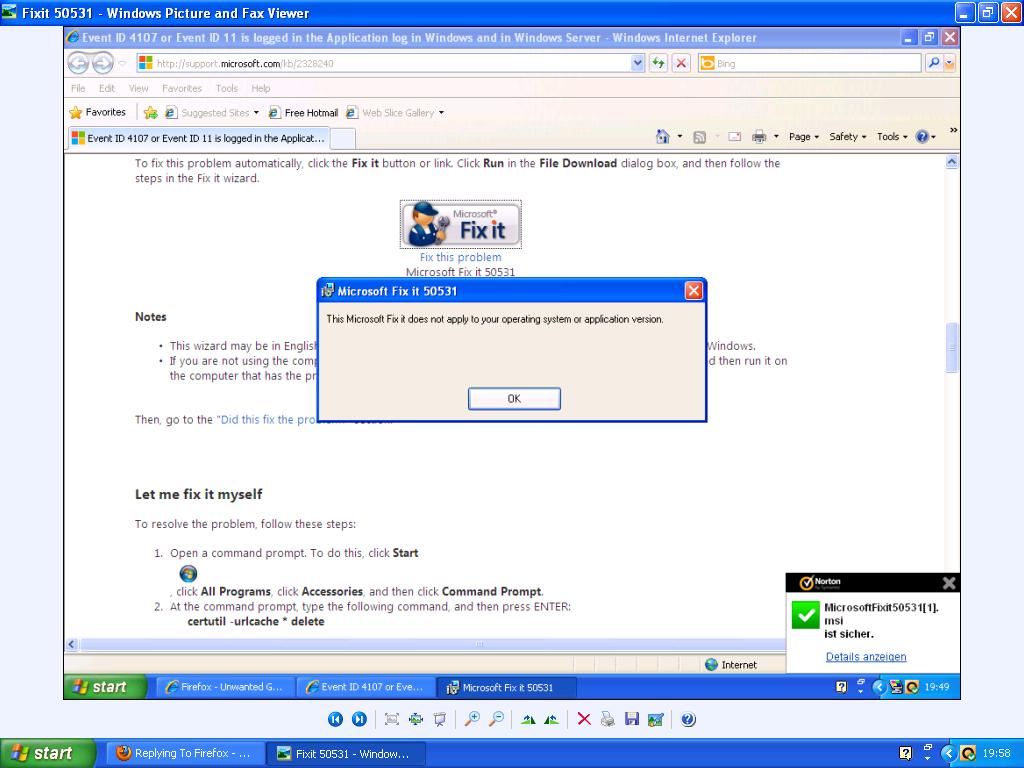Image resolution: width=1024 pixels, height=768 pixels.
Task: Open the Home button dropdown arrow
Action: 680,136
